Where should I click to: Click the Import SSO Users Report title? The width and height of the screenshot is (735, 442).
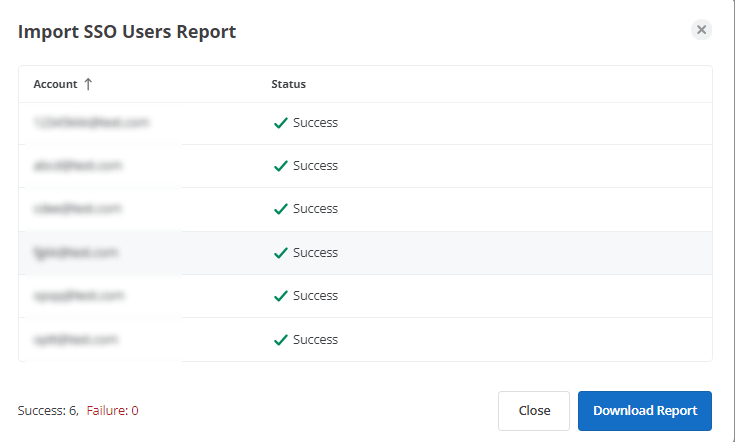pyautogui.click(x=127, y=32)
